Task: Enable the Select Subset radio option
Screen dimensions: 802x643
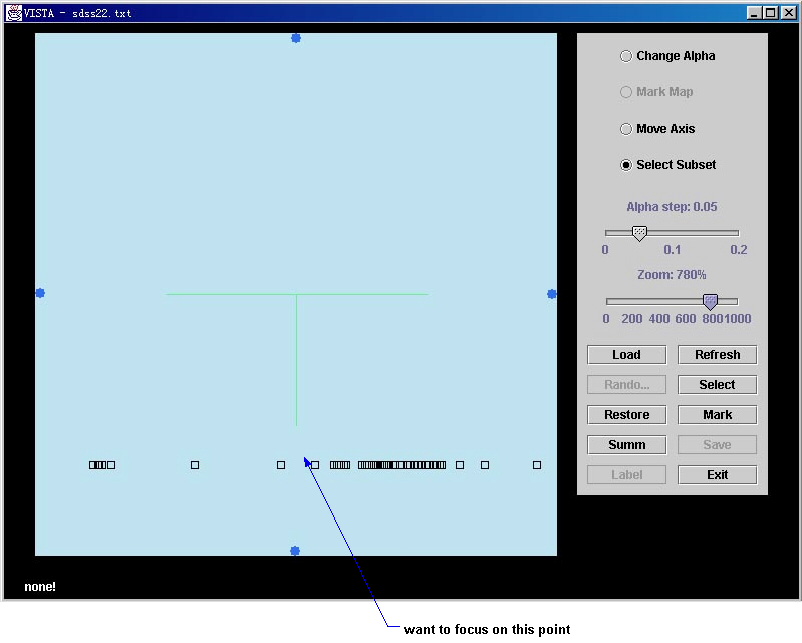Action: 626,165
